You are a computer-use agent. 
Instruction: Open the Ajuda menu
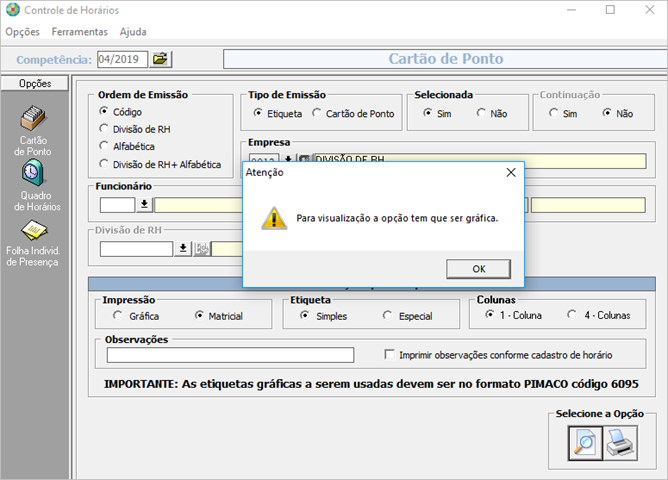(x=133, y=32)
